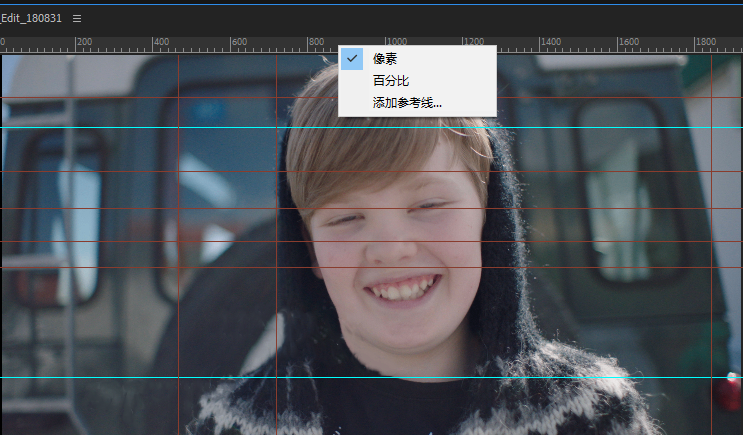Image resolution: width=743 pixels, height=435 pixels.
Task: Click the 600 mark on the ruler
Action: 238,43
